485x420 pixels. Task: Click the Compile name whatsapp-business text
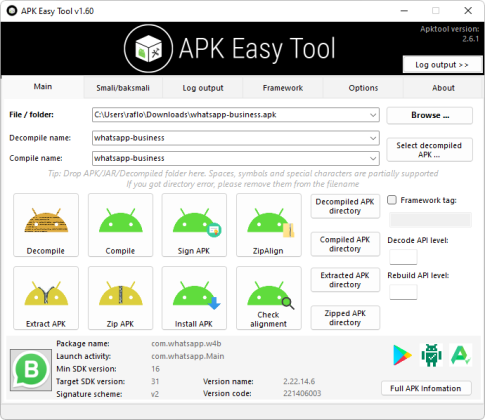[129, 158]
